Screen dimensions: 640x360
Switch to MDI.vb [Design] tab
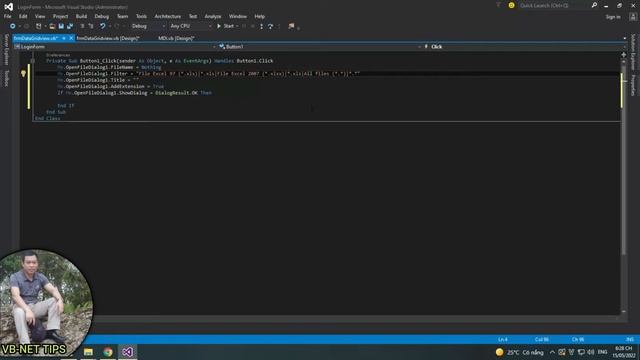click(176, 38)
